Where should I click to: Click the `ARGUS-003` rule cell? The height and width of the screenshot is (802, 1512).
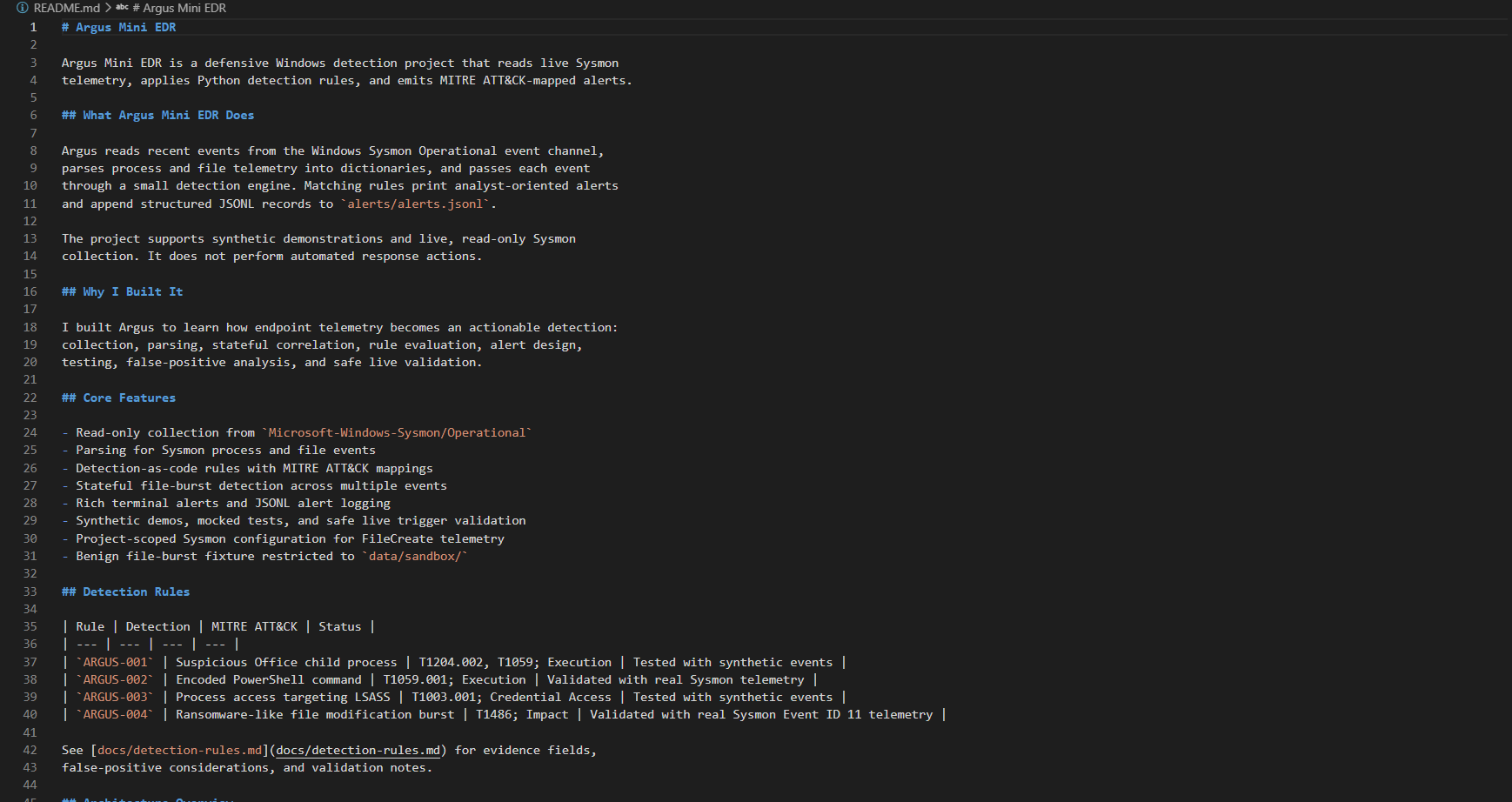click(115, 697)
